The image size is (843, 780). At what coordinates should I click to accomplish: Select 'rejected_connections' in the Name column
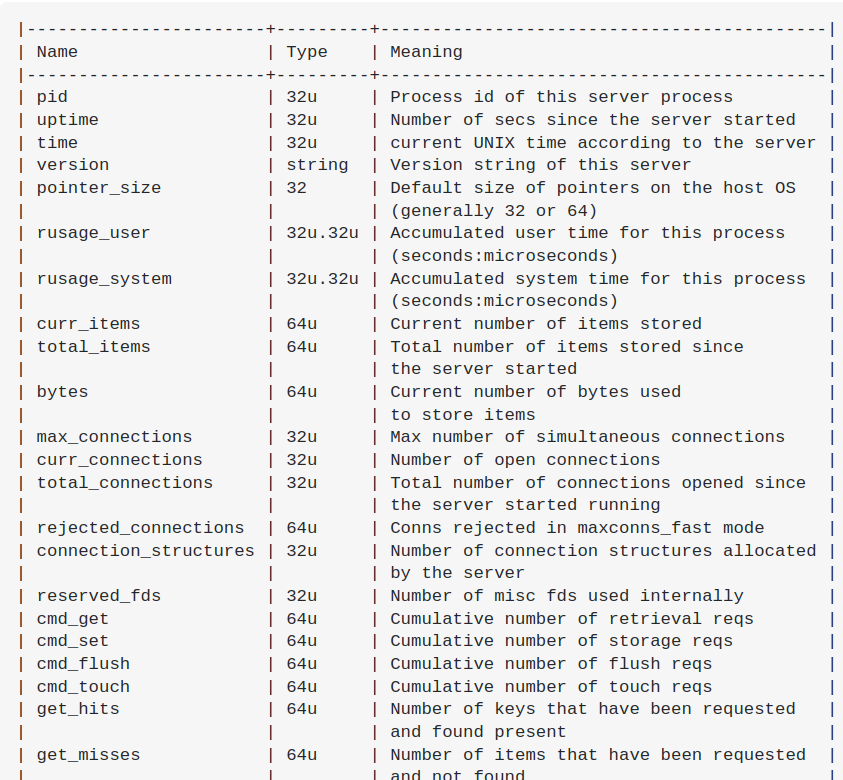140,528
